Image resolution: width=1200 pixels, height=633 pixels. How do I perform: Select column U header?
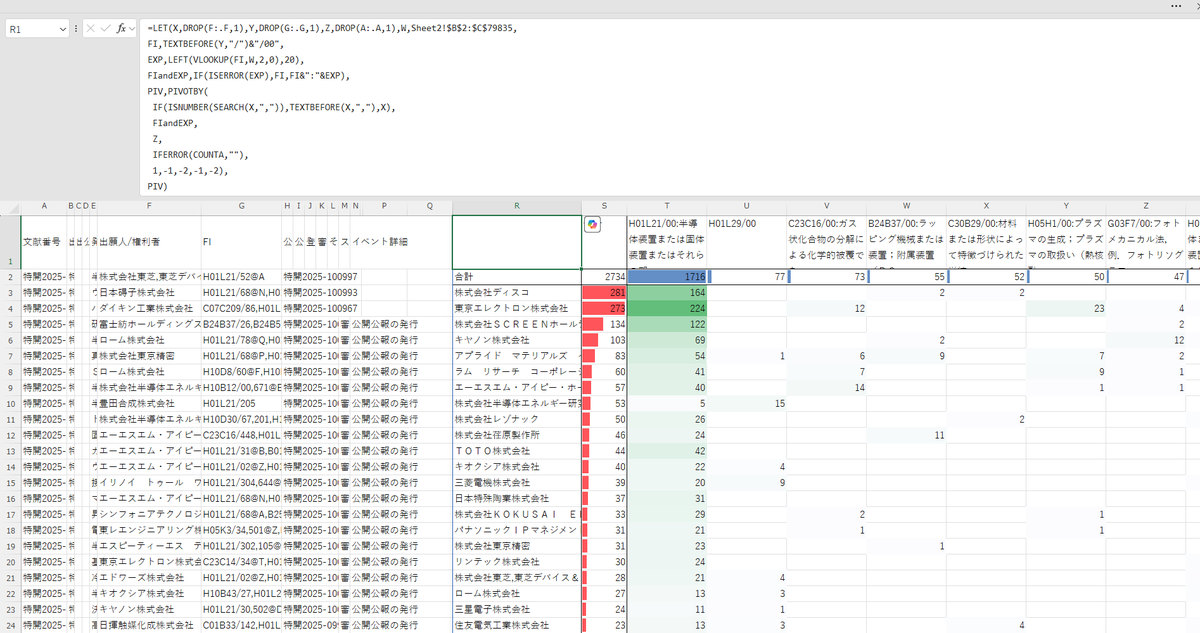(746, 206)
